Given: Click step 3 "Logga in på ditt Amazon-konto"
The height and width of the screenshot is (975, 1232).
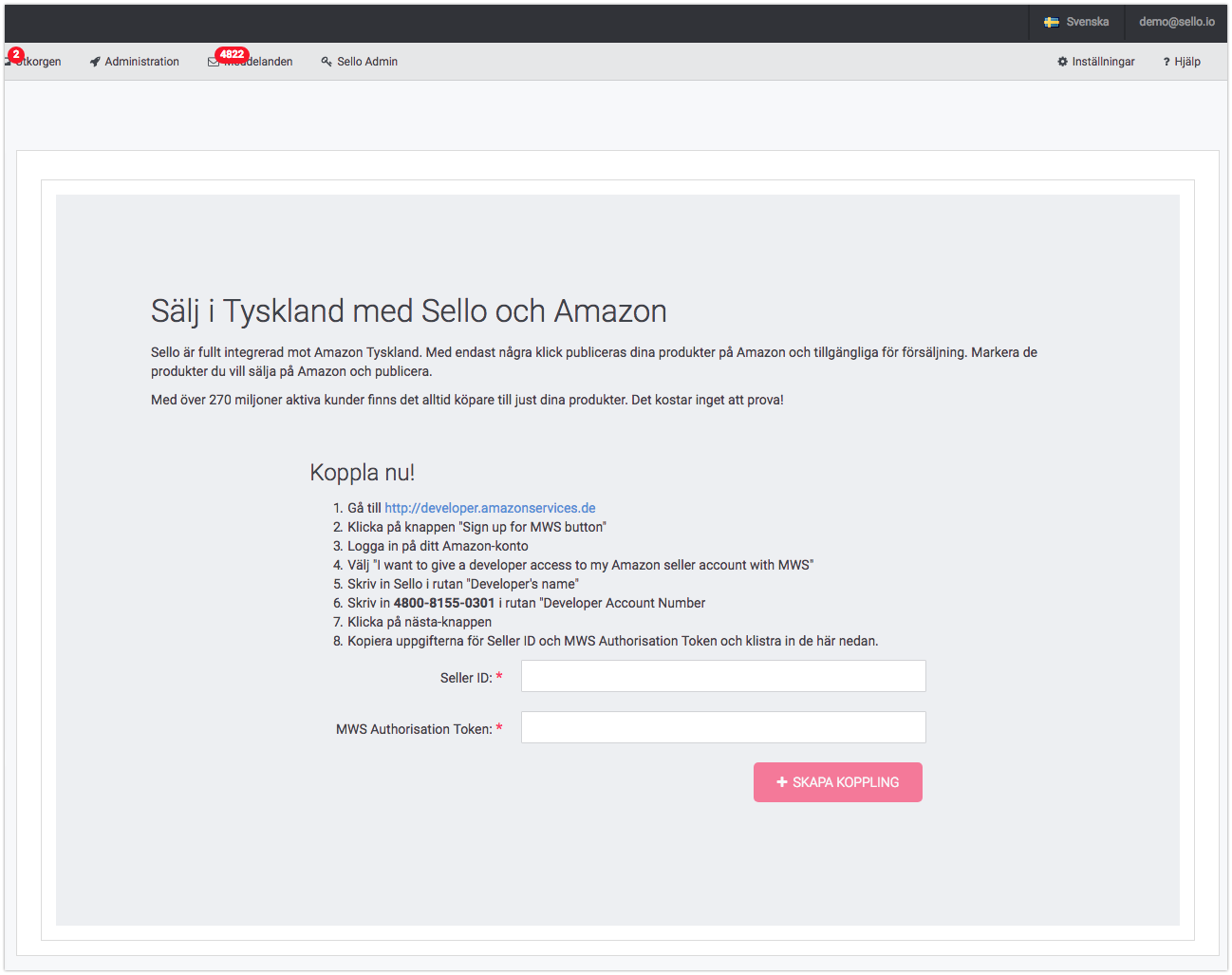Looking at the screenshot, I should [438, 546].
